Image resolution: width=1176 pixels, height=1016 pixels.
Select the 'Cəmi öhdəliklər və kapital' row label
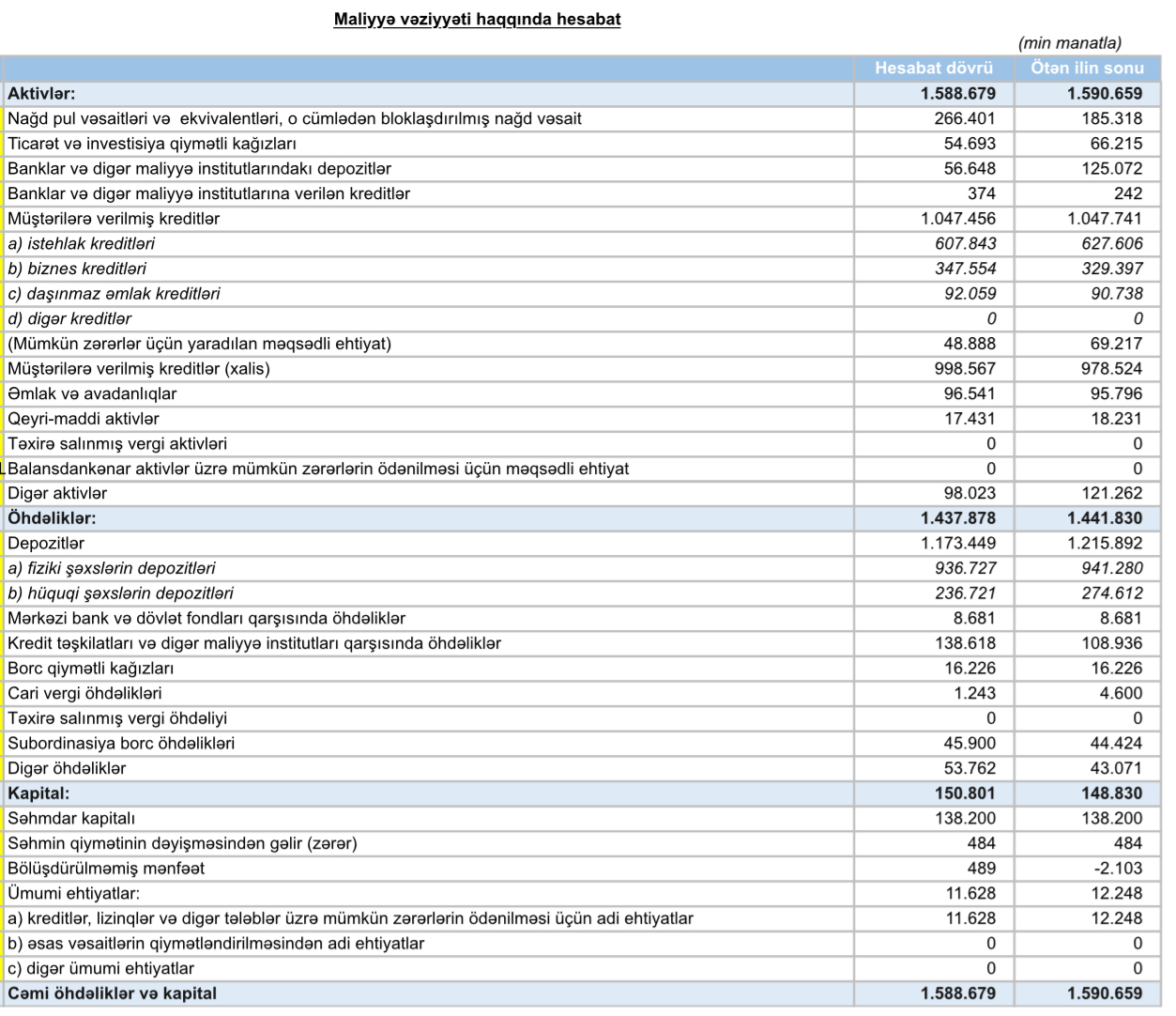113,993
